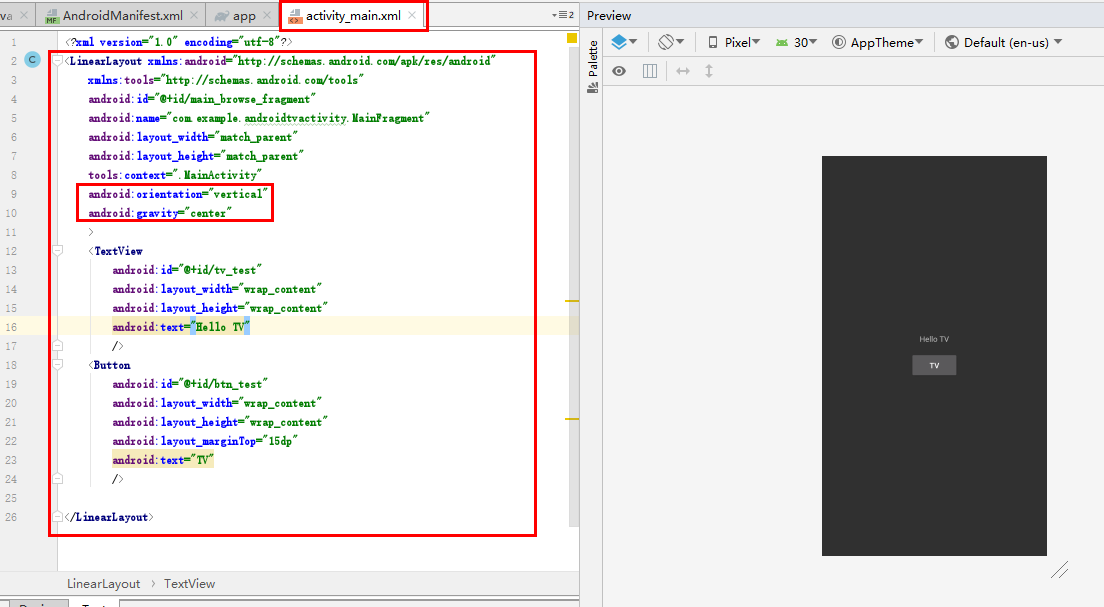This screenshot has width=1104, height=607.
Task: Click the blue C gutter icon
Action: [x=32, y=60]
